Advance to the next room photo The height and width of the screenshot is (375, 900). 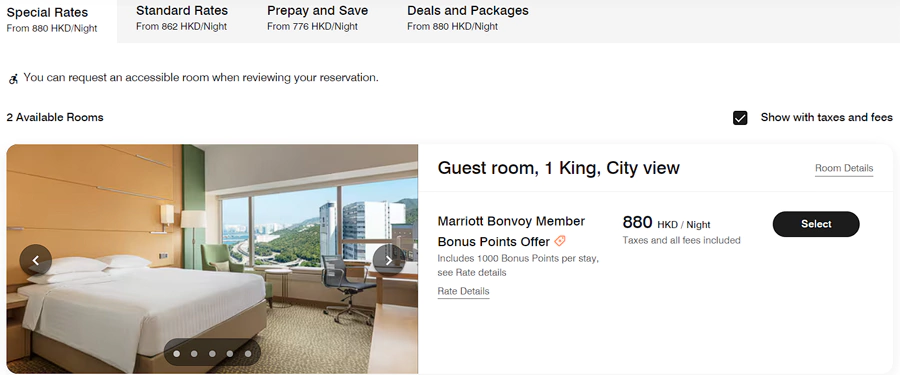389,260
